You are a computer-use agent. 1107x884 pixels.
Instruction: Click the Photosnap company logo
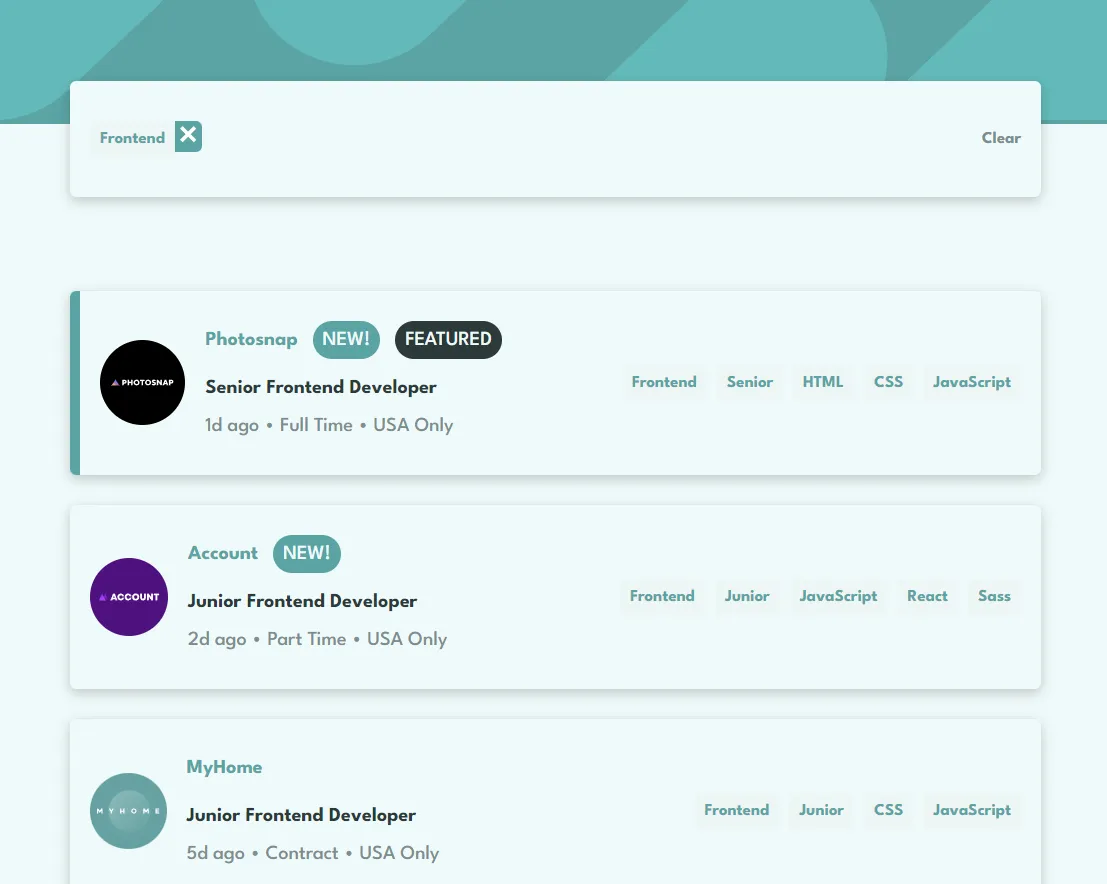[x=142, y=382]
